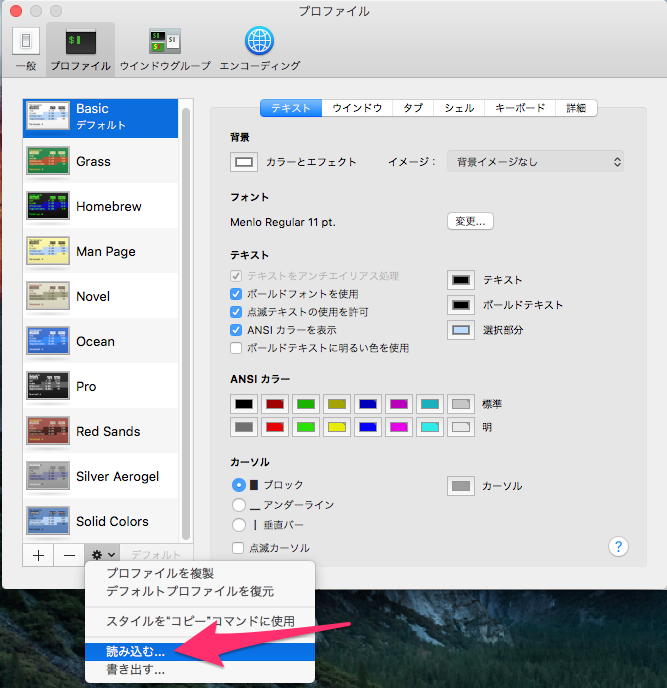Viewport: 667px width, 688px height.
Task: Open help with the question mark button
Action: [618, 547]
